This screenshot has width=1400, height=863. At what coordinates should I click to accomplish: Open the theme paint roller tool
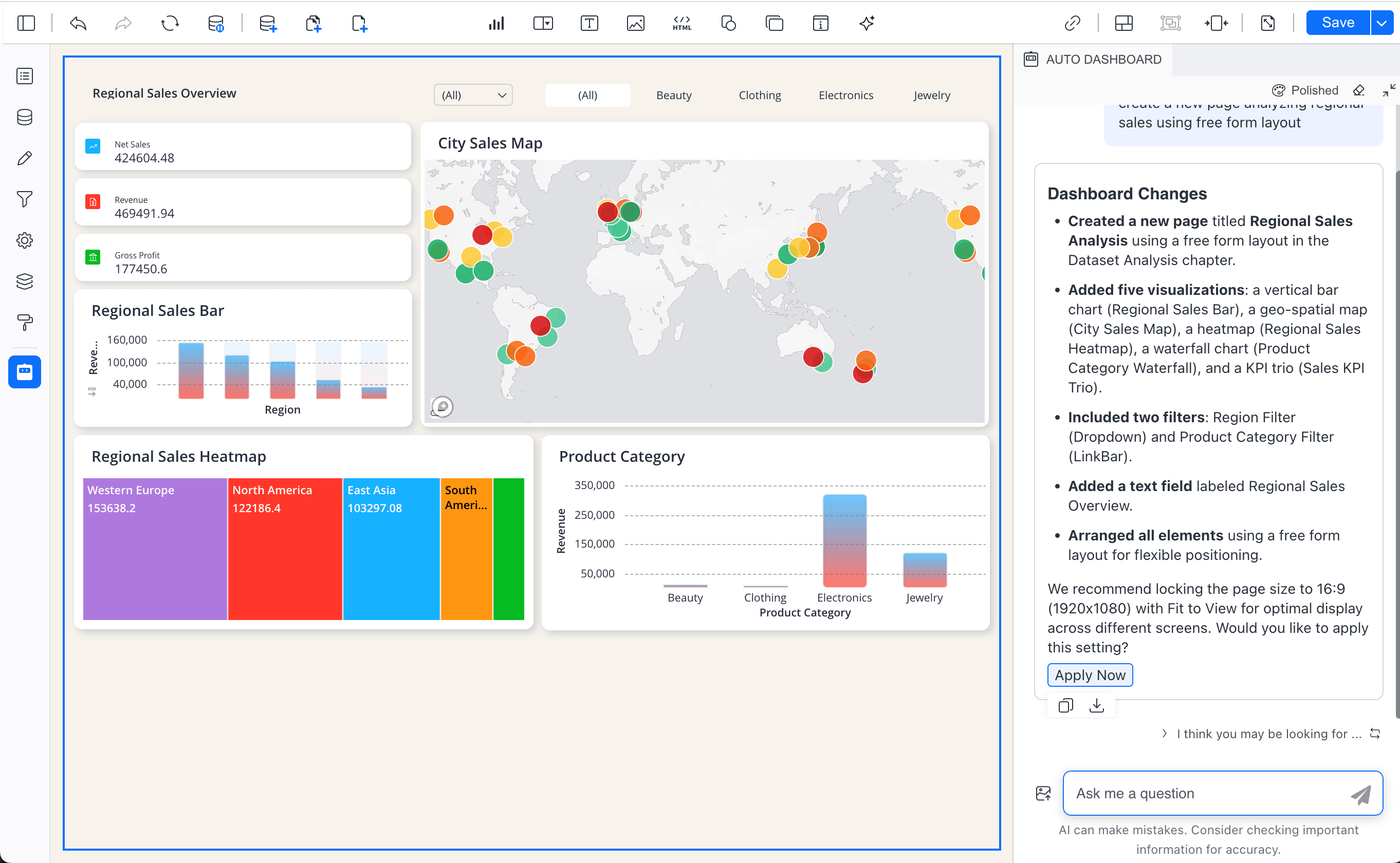(x=25, y=323)
